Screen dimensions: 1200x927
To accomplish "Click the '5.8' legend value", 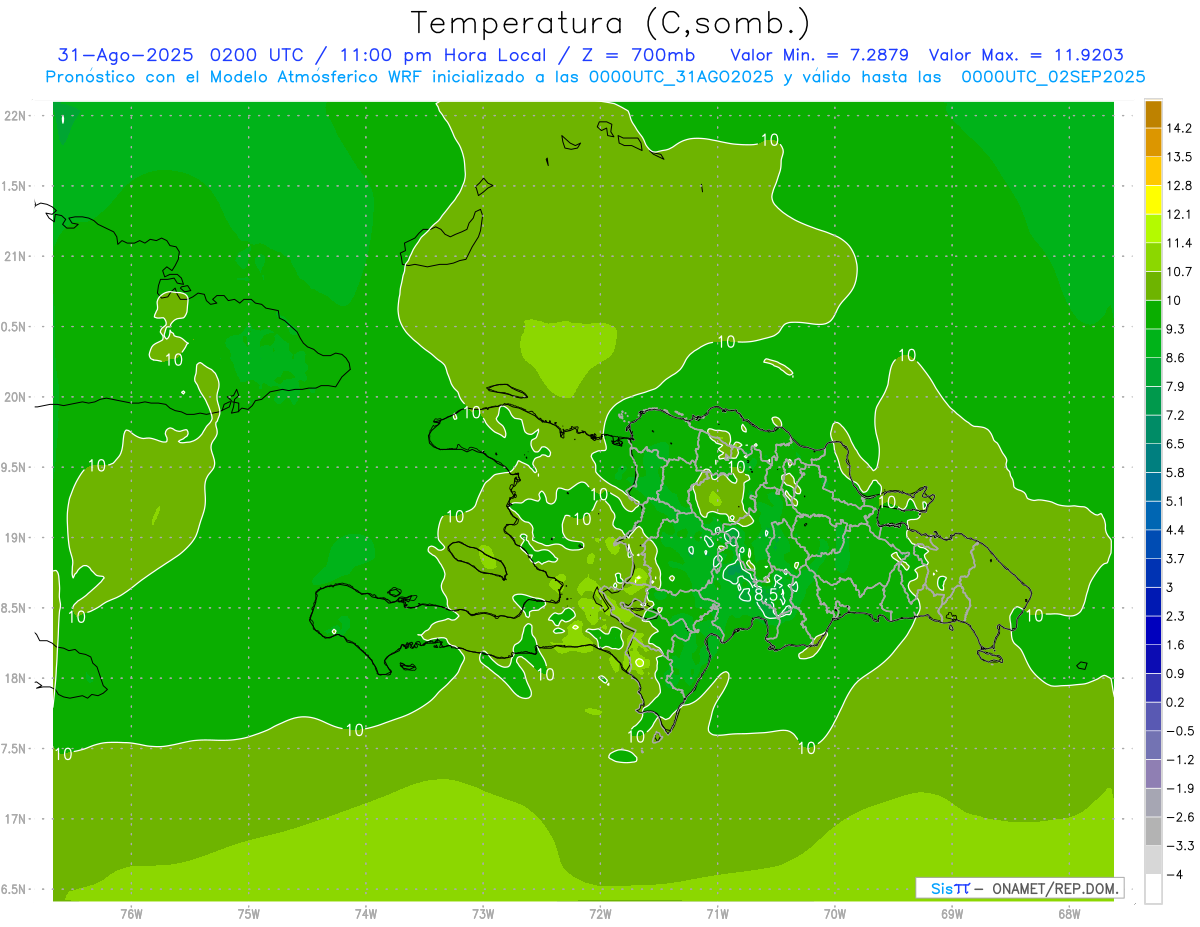I will (1177, 472).
